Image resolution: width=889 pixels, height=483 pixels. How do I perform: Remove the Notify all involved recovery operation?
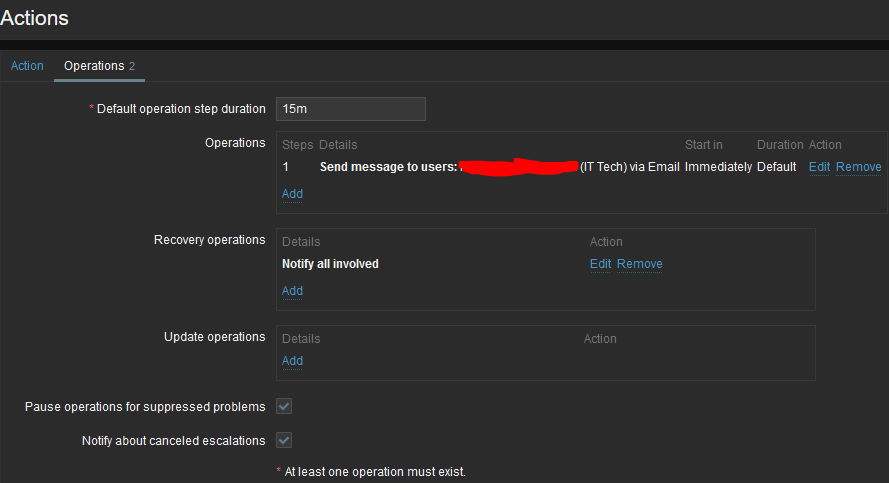pos(639,264)
